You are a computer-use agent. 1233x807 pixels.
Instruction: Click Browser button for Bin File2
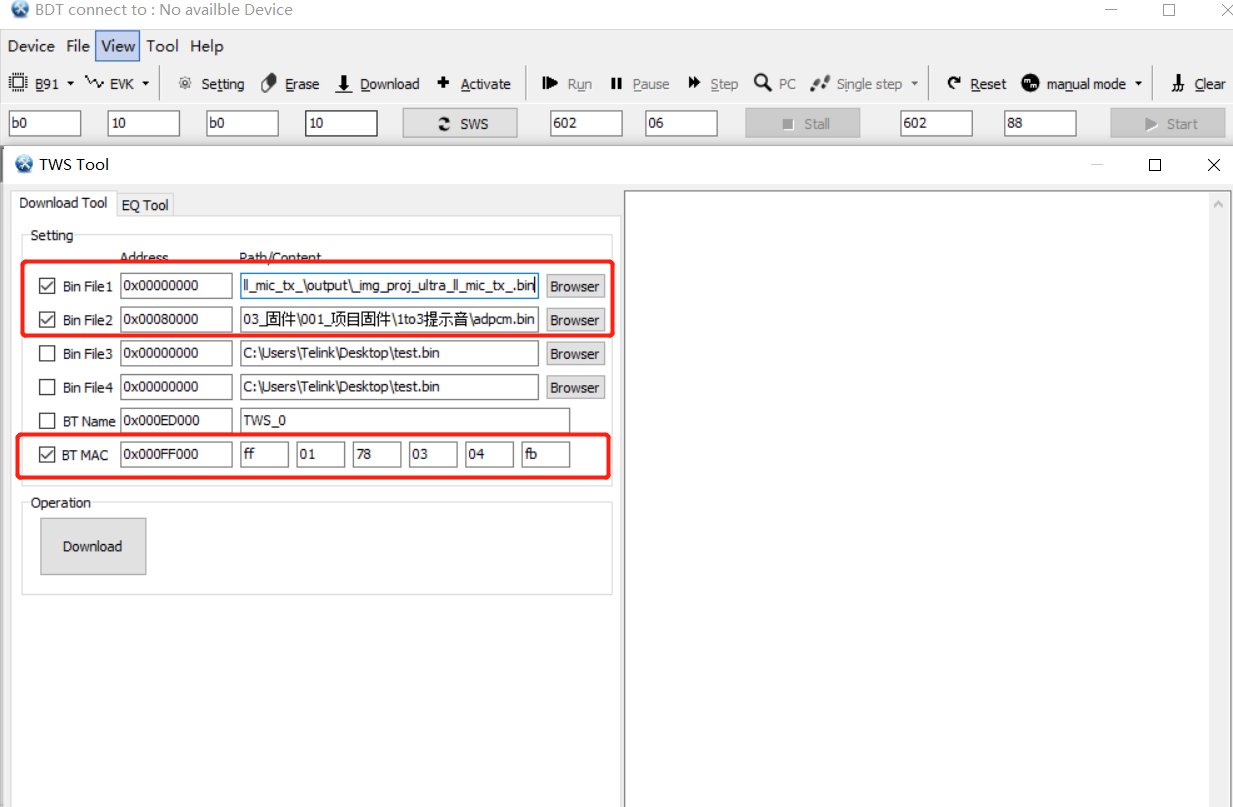point(574,320)
